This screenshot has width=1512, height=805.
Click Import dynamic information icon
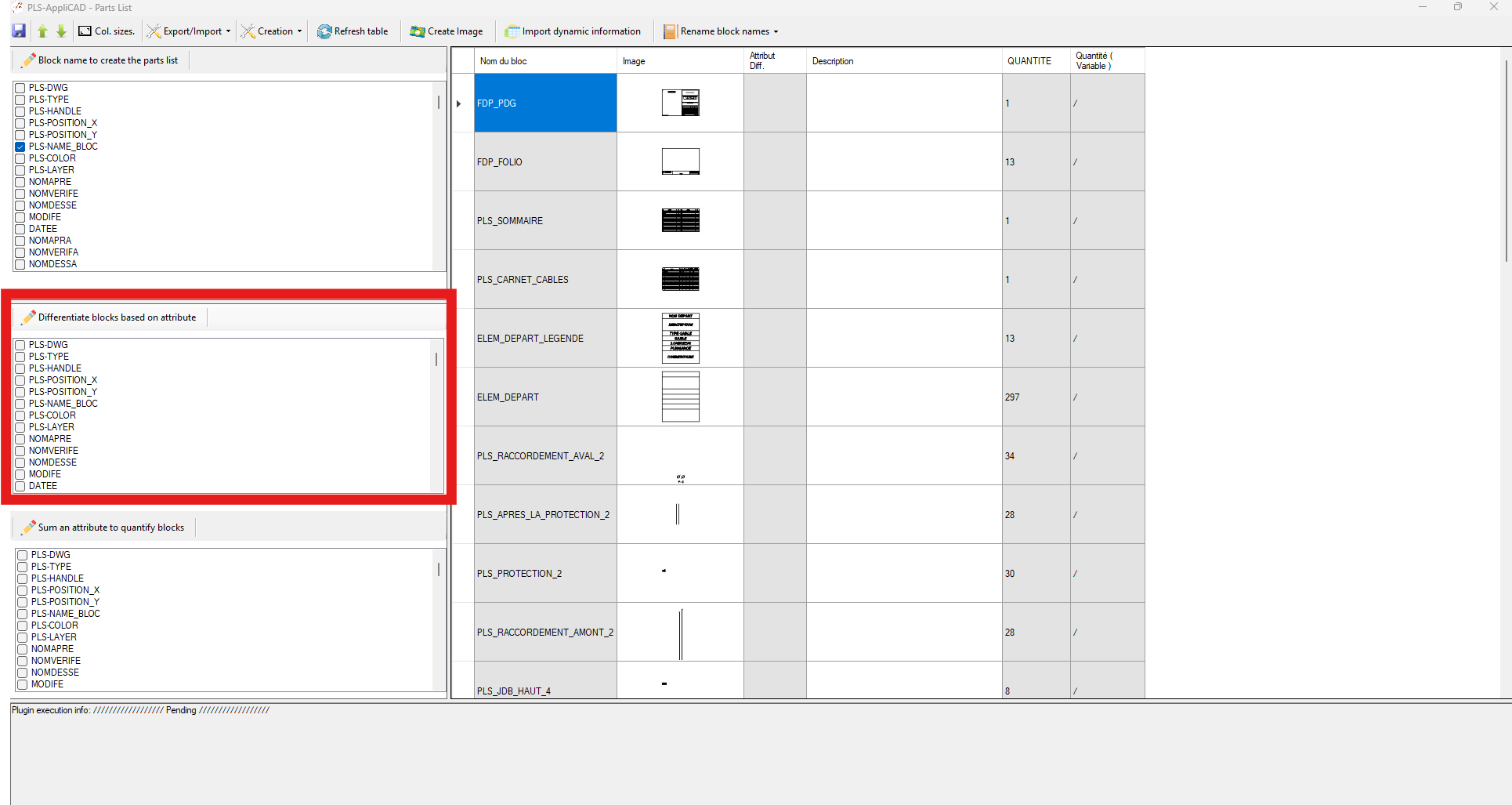[512, 31]
